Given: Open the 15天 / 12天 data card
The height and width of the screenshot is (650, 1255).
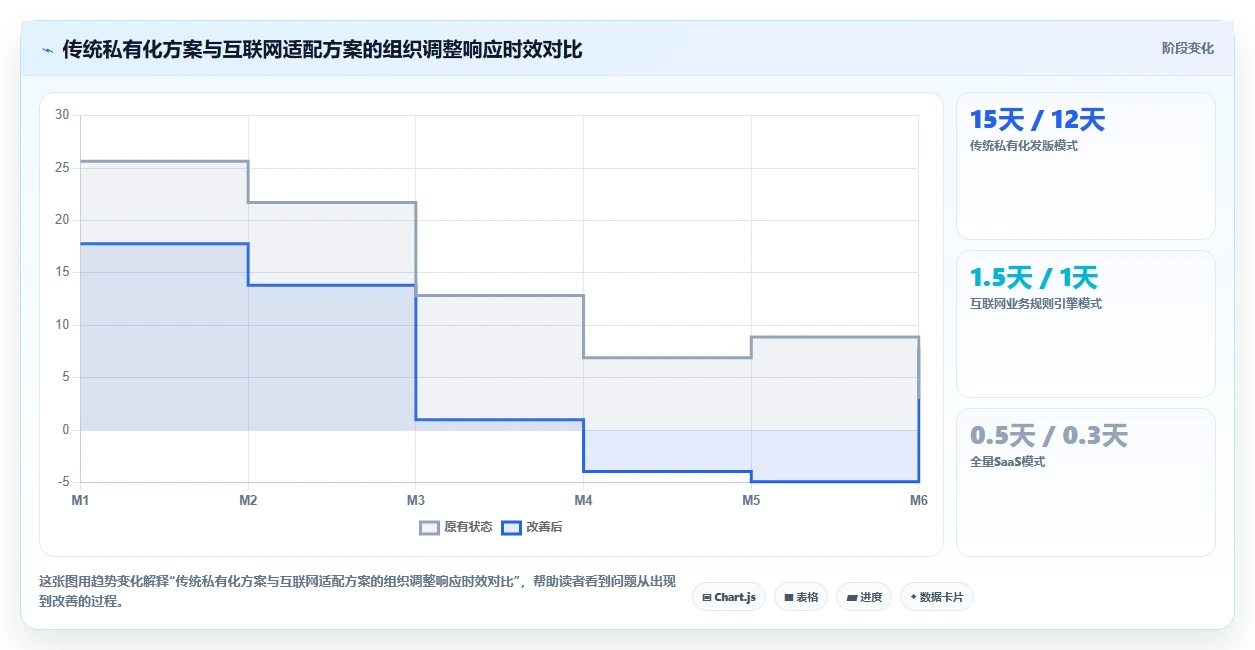Looking at the screenshot, I should click(1085, 166).
